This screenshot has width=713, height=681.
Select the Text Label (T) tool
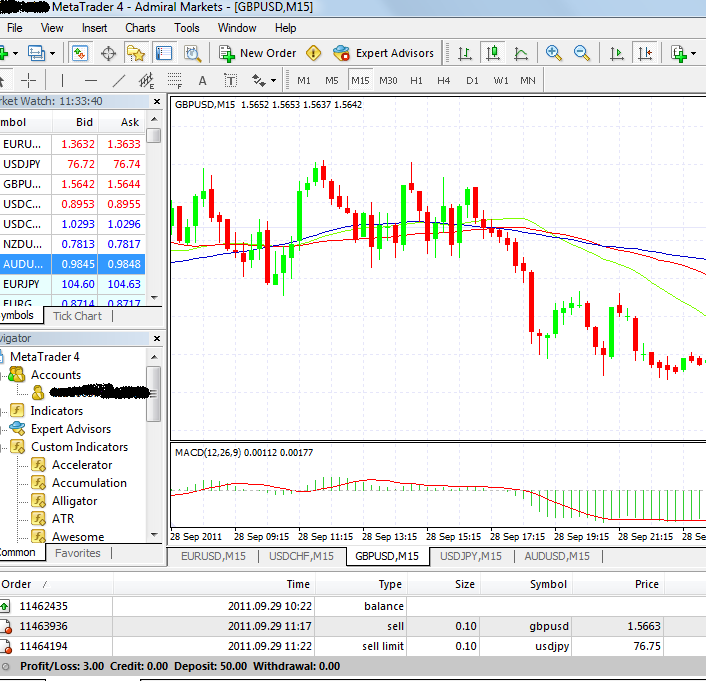tap(231, 80)
